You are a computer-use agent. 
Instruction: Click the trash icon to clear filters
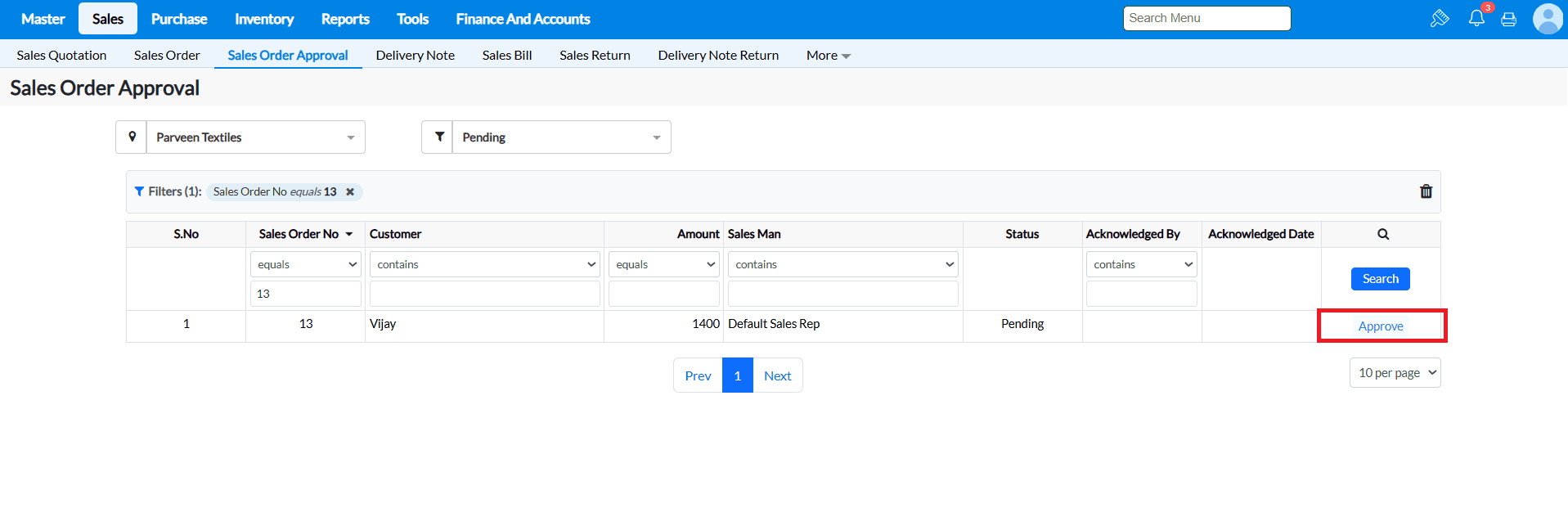[1426, 191]
